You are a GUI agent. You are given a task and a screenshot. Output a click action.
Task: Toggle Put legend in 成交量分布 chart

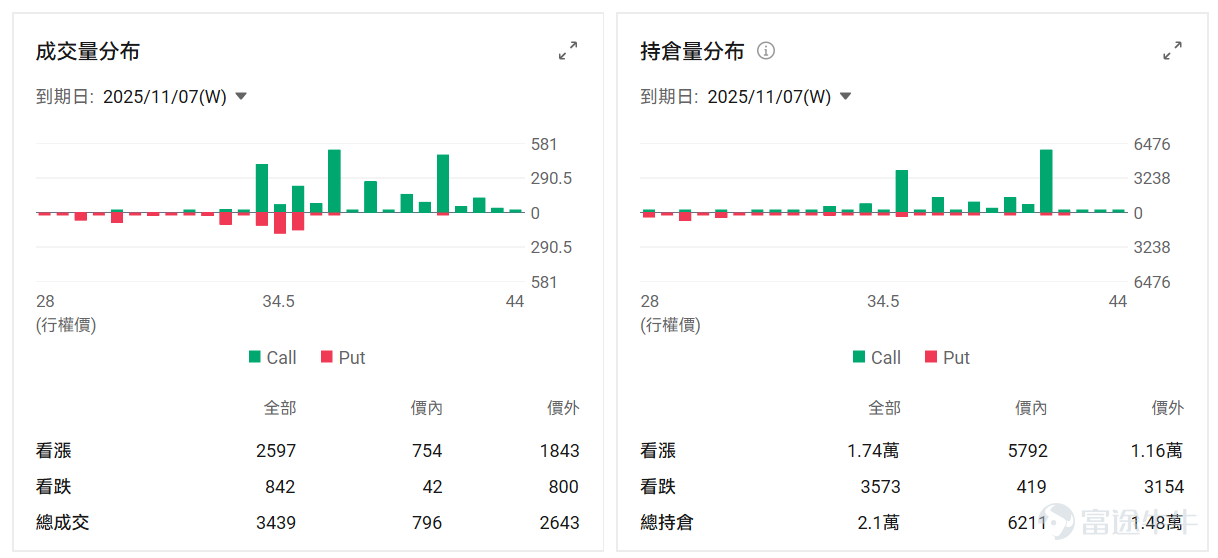(342, 357)
